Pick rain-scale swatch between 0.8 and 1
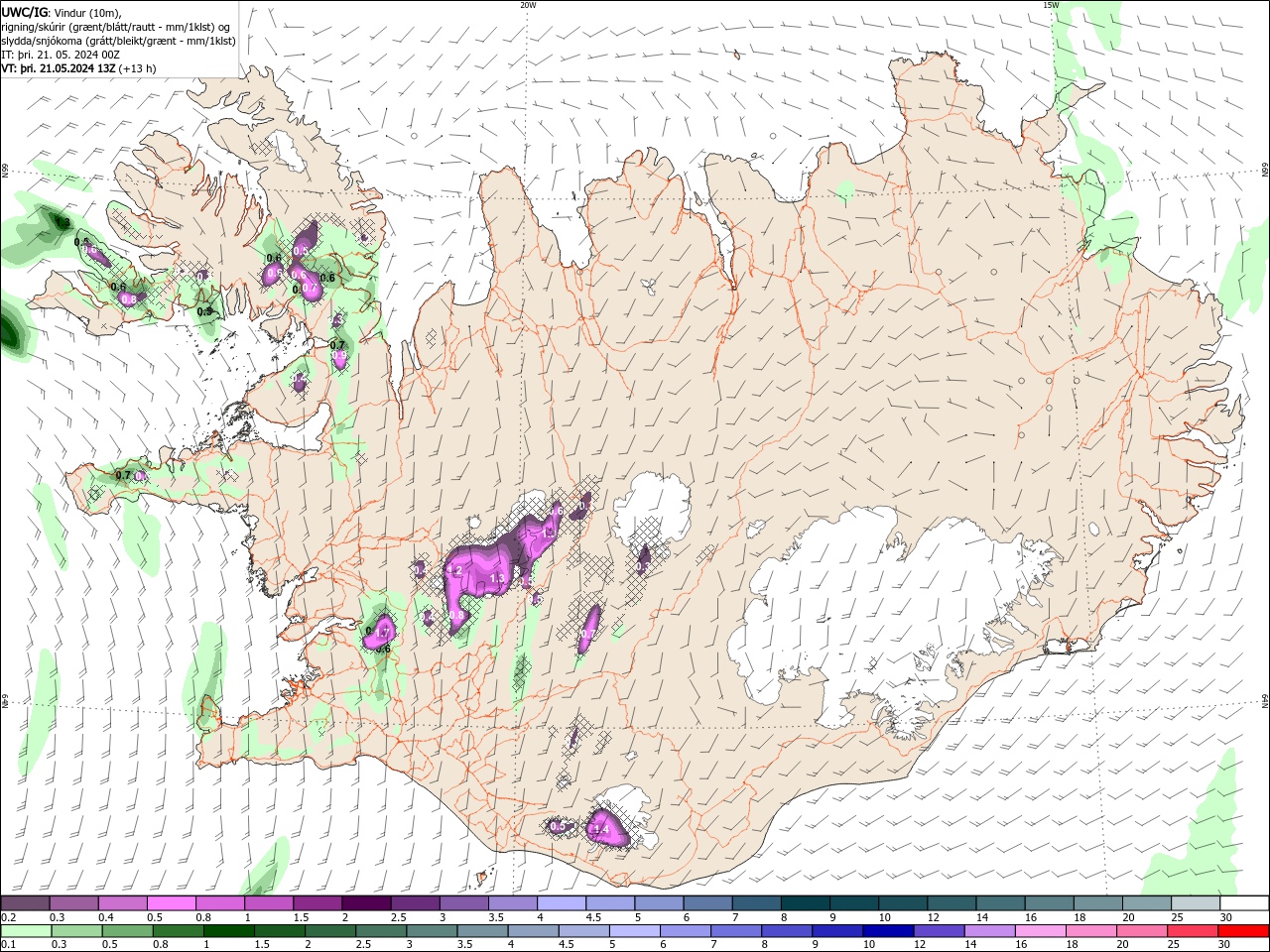Screen dimensions: 1270x952 [179, 931]
